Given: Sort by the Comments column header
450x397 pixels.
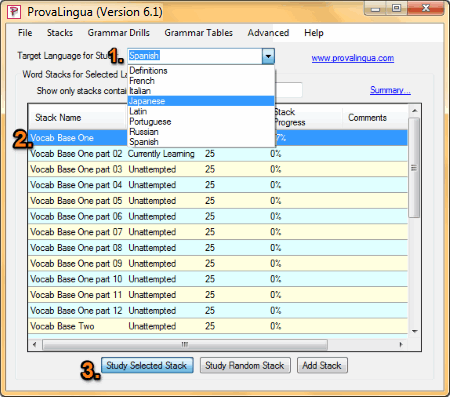Looking at the screenshot, I should tap(375, 117).
